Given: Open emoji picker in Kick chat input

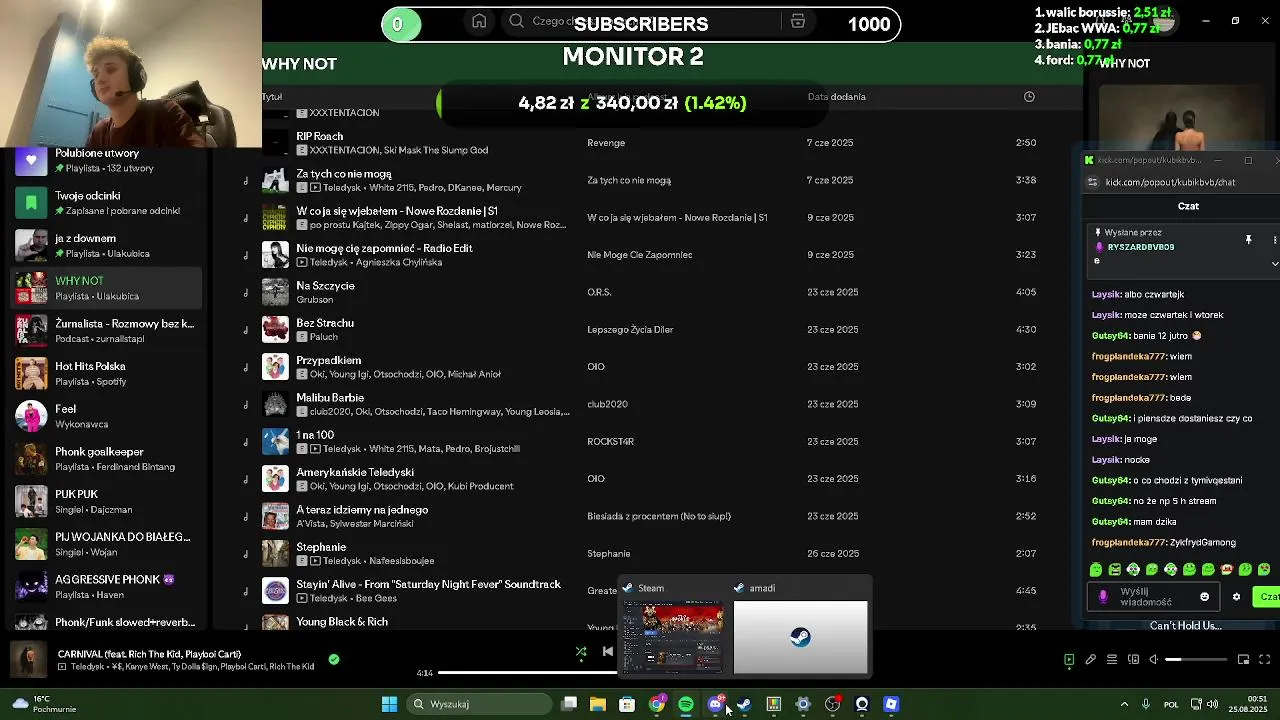Looking at the screenshot, I should tap(1204, 597).
